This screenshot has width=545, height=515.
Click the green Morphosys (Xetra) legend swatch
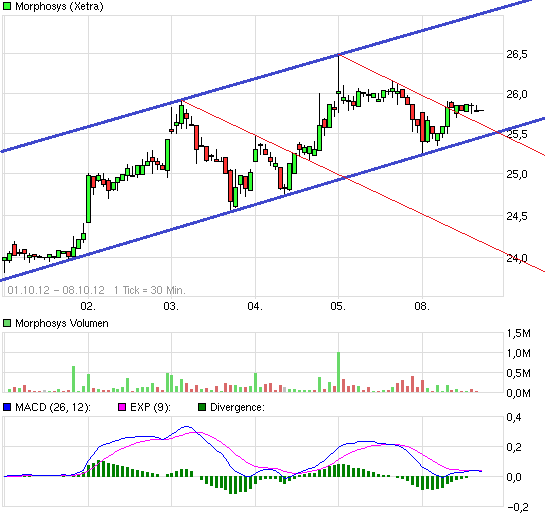7,6
